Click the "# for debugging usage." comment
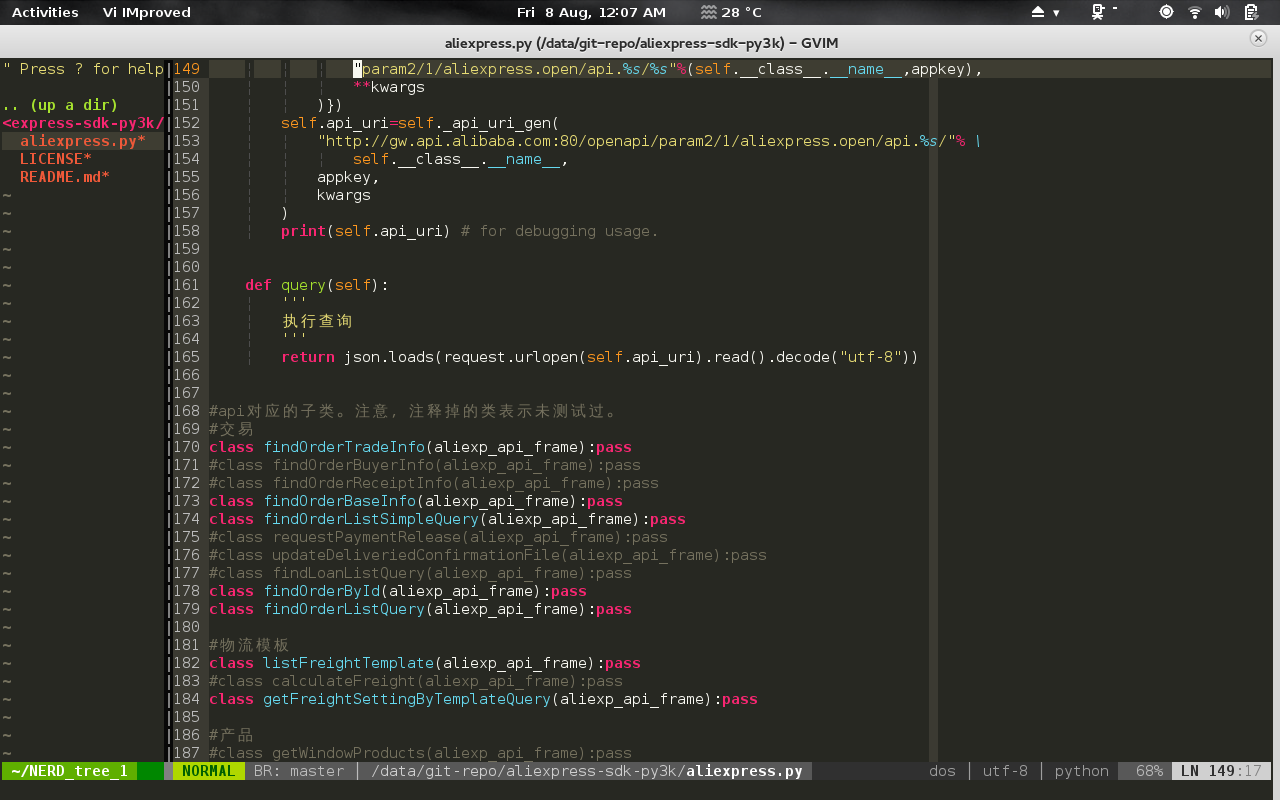Screen dimensions: 1280x800 559,231
